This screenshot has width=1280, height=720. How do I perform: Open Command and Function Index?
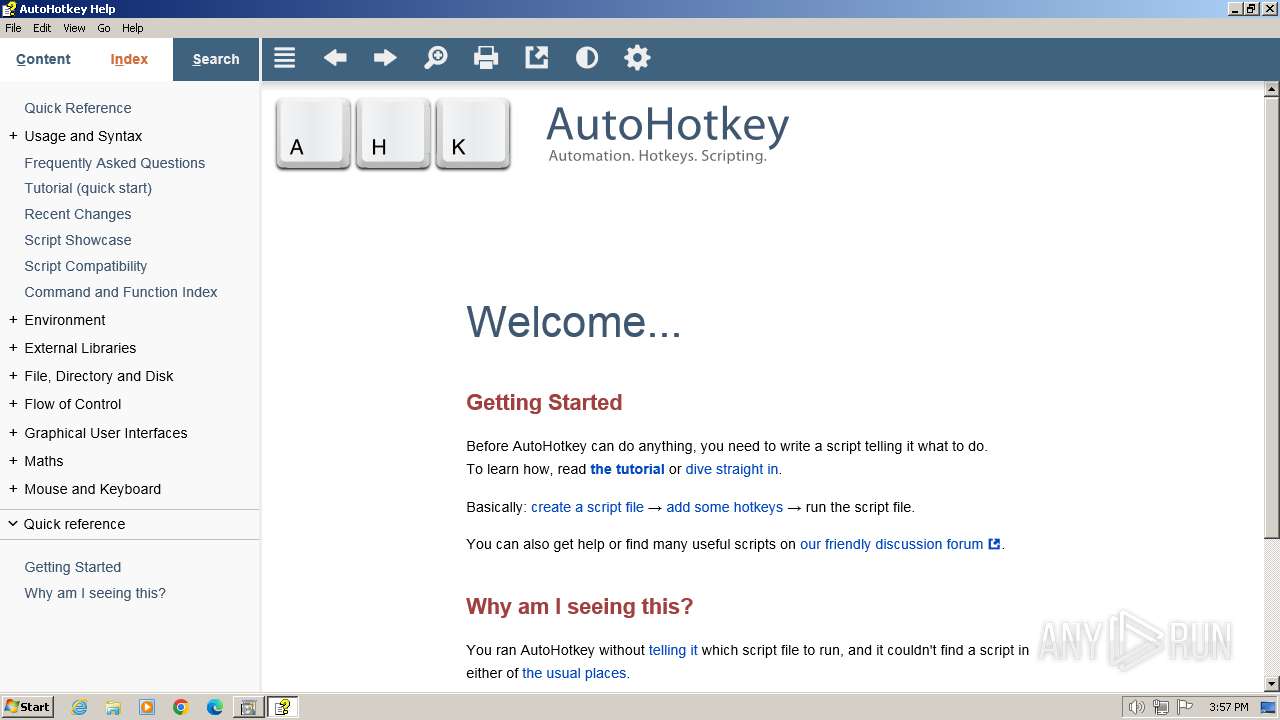click(121, 292)
